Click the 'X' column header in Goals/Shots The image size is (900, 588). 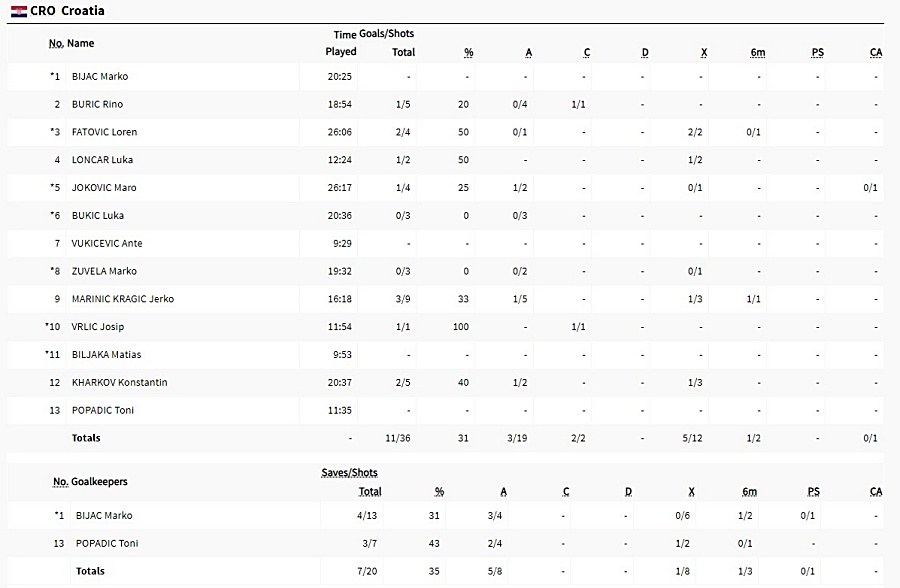pos(704,52)
